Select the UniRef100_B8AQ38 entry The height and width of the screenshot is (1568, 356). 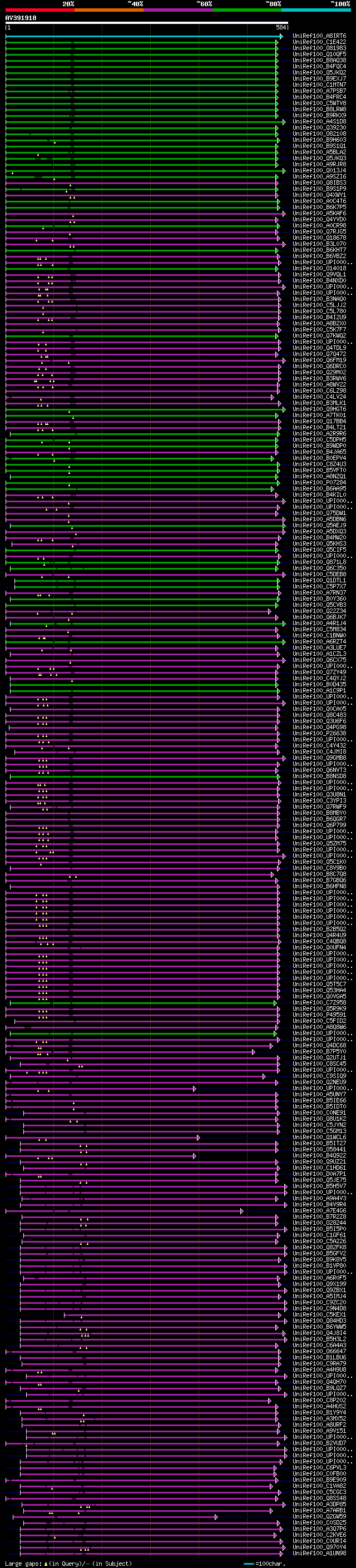319,60
